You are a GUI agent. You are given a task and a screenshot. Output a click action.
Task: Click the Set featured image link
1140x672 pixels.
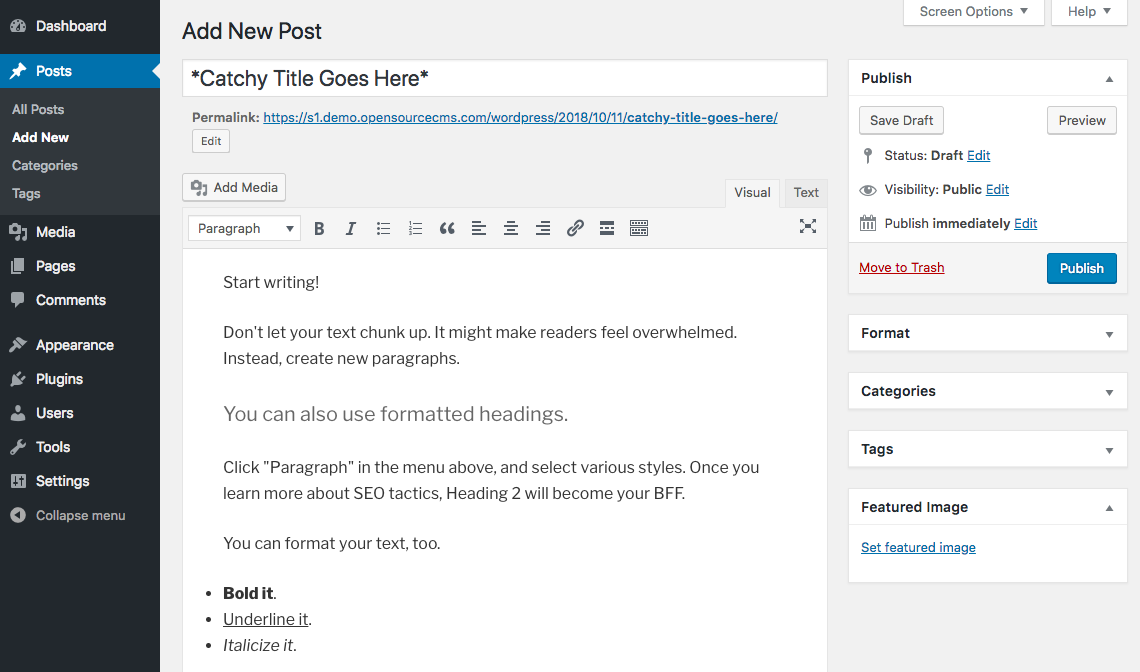coord(917,547)
